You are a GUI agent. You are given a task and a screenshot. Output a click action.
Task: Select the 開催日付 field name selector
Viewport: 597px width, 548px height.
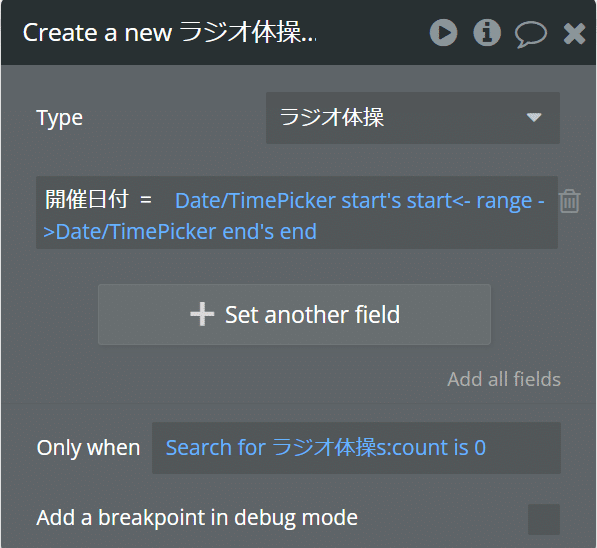[87, 199]
